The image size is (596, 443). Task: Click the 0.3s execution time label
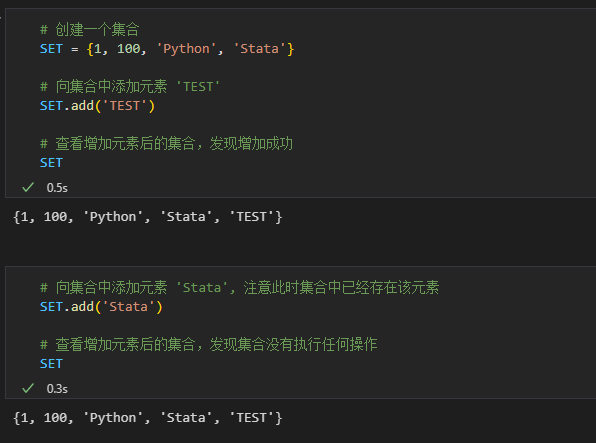point(57,389)
